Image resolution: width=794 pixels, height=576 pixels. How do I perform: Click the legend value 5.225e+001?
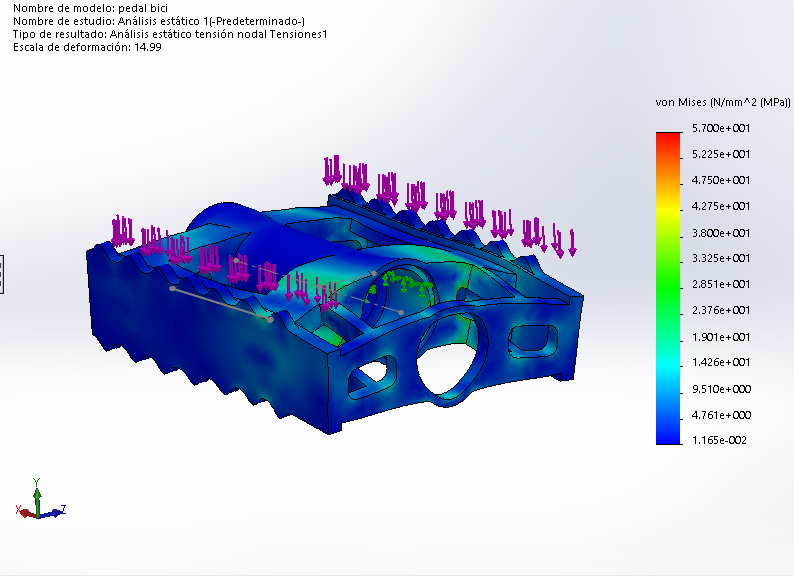721,154
